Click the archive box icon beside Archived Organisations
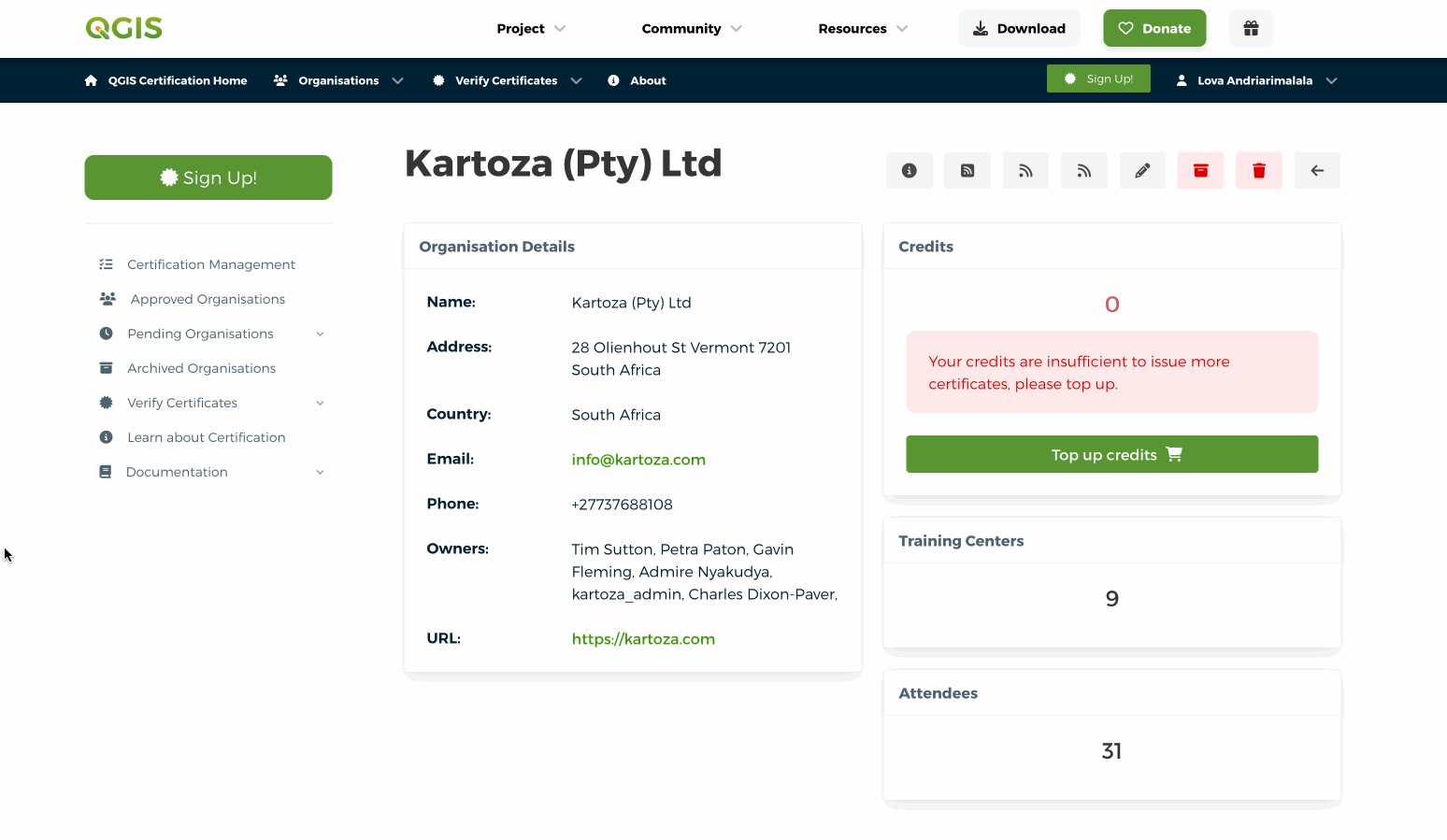 click(x=107, y=368)
